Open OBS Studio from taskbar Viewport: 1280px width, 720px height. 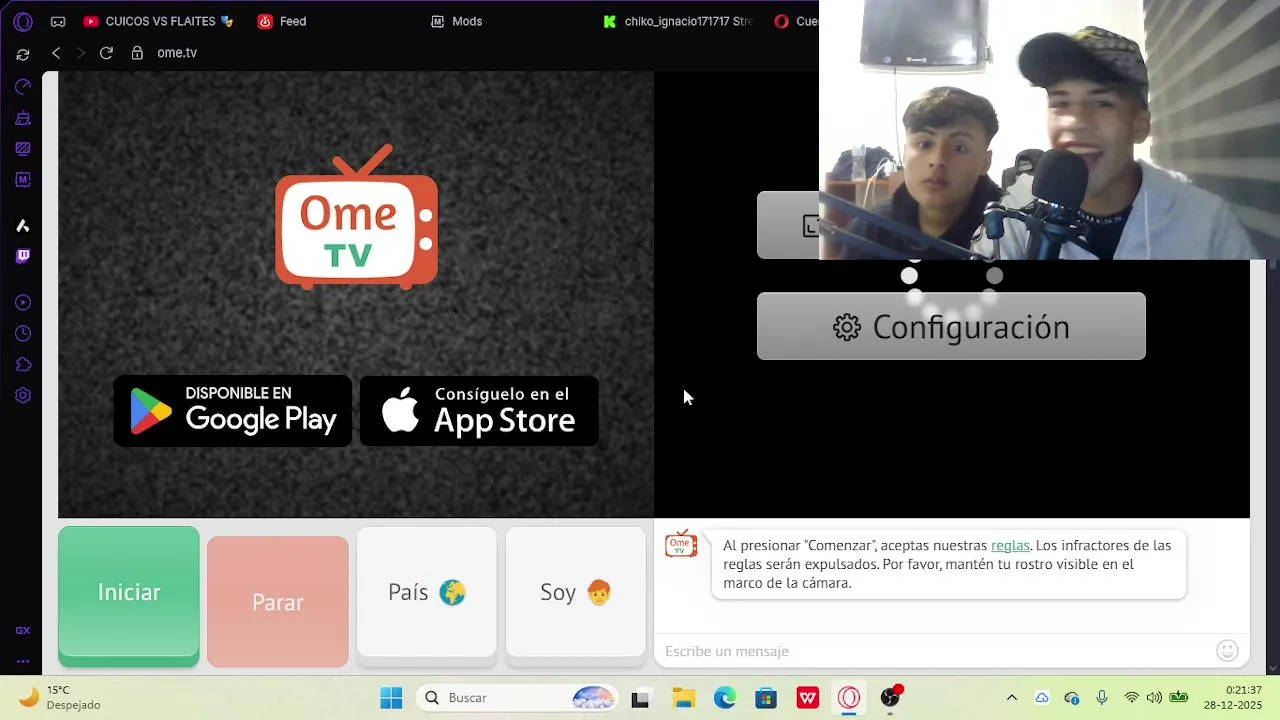coord(890,698)
